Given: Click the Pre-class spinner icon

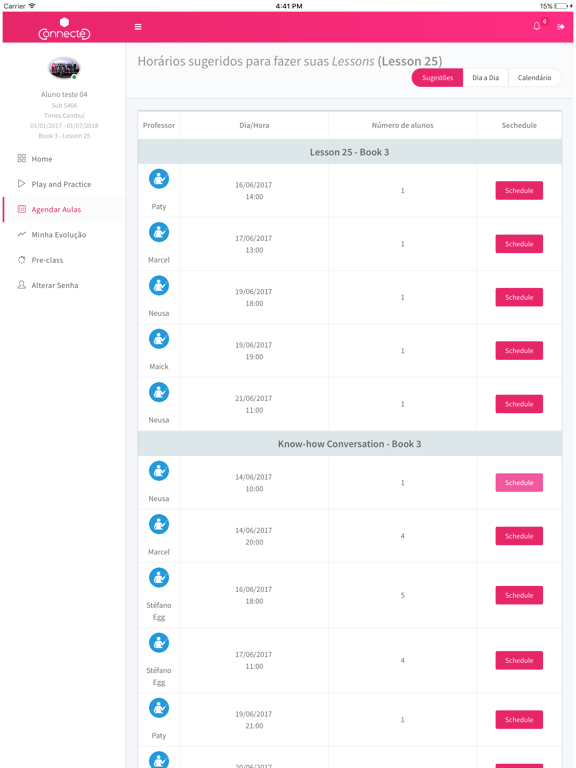Looking at the screenshot, I should click(x=22, y=260).
